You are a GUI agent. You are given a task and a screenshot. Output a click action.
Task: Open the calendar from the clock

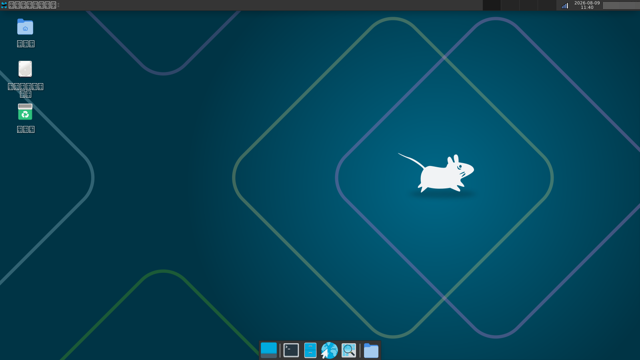pyautogui.click(x=587, y=5)
